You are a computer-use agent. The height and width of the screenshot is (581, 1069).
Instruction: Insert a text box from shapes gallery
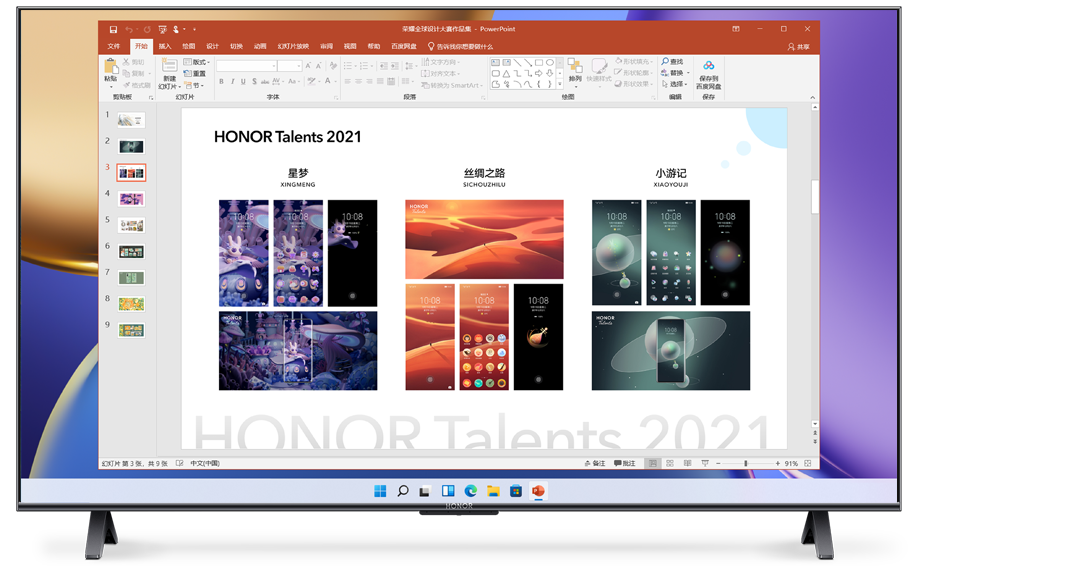click(496, 63)
